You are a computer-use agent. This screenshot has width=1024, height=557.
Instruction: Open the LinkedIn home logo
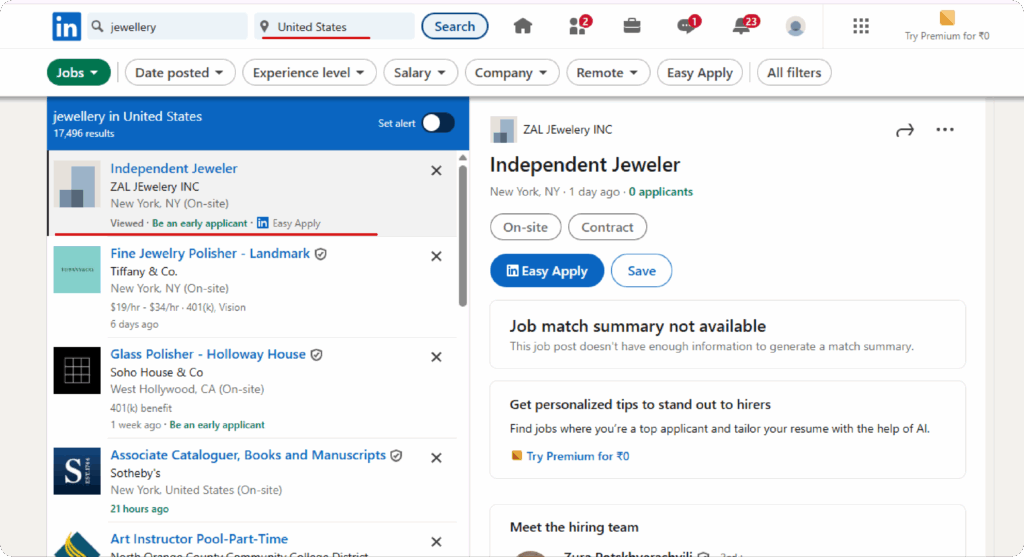click(x=67, y=27)
